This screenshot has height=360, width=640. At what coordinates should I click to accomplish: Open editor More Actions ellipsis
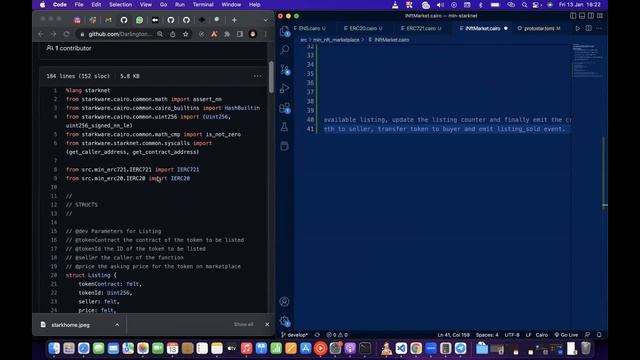point(599,28)
